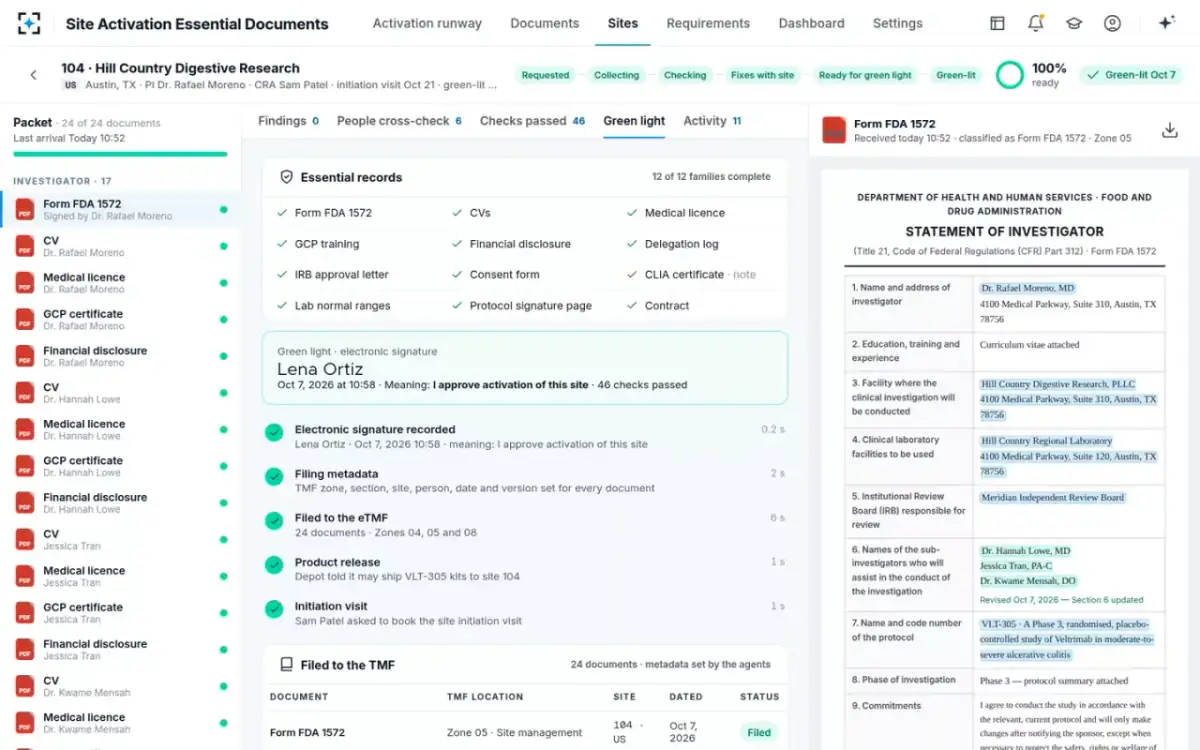Open Activation runway tab
The height and width of the screenshot is (750, 1200).
coord(427,23)
